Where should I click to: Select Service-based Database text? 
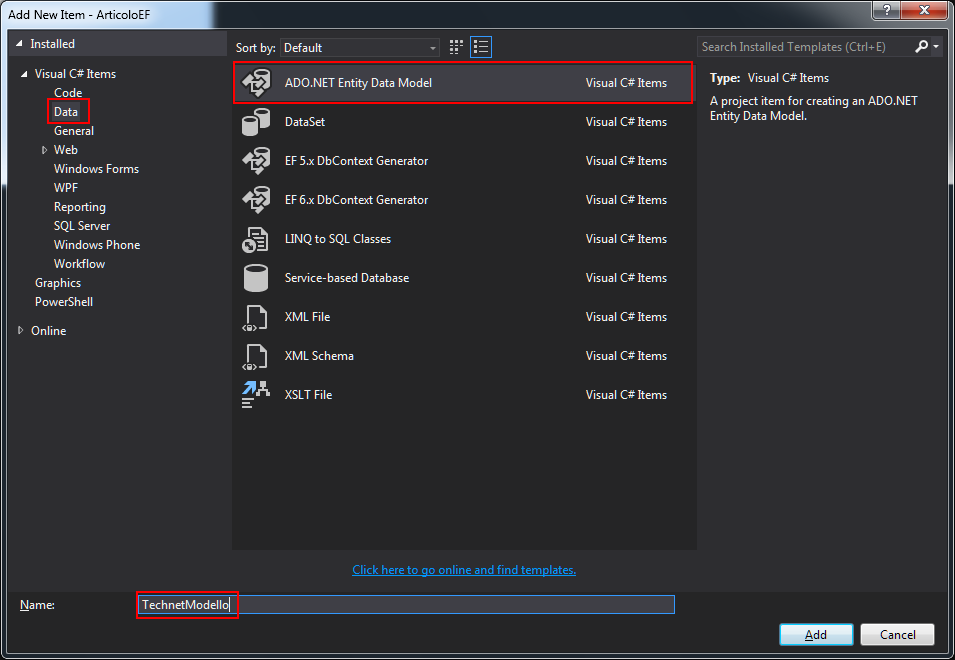pos(347,278)
